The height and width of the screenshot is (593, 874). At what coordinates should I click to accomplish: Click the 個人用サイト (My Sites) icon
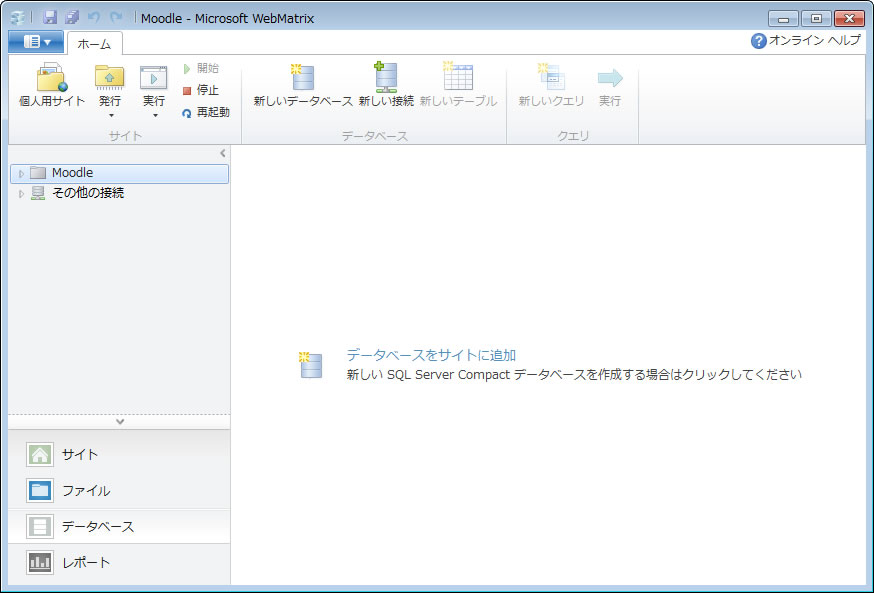point(52,79)
